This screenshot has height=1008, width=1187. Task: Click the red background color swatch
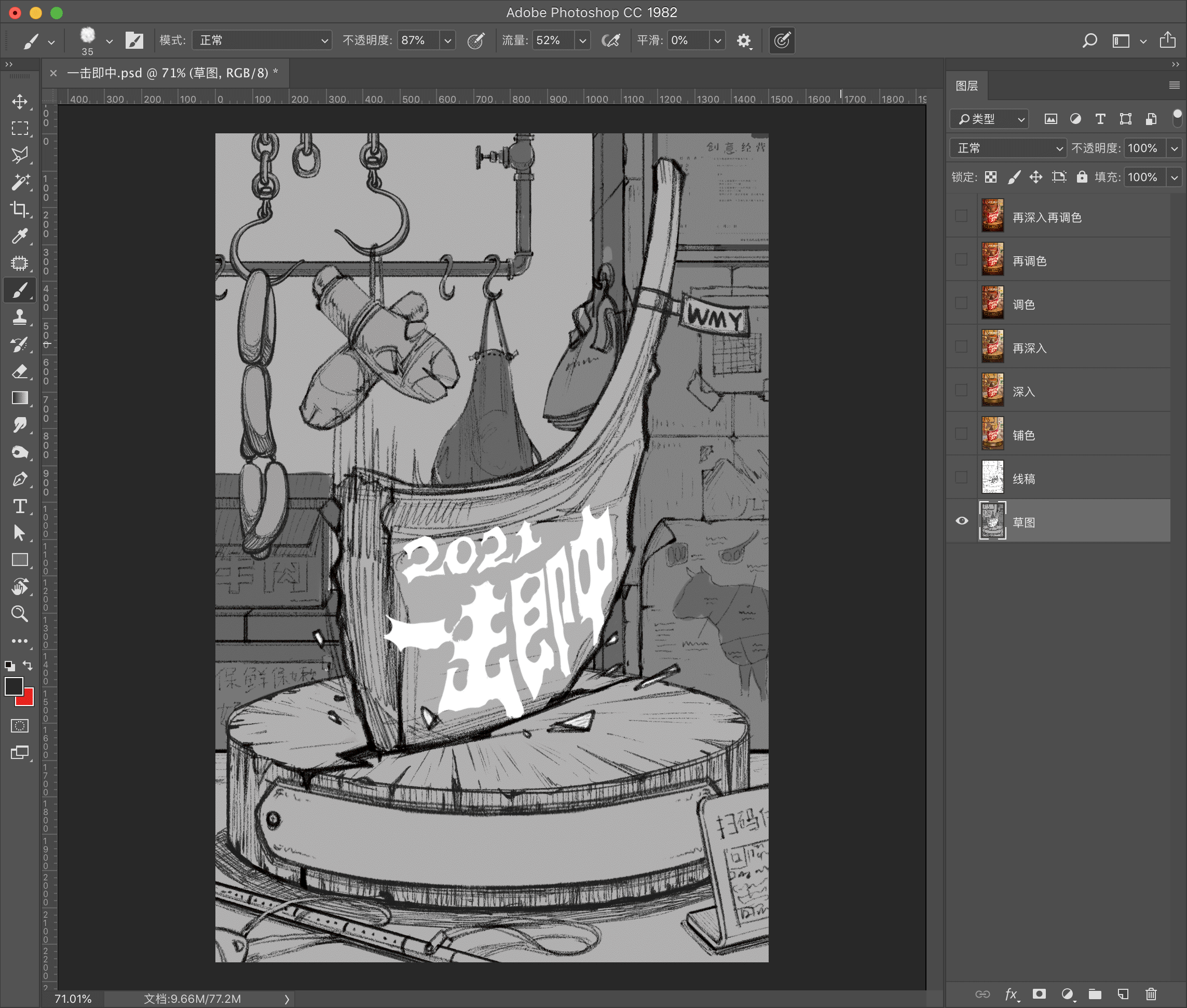[x=28, y=700]
